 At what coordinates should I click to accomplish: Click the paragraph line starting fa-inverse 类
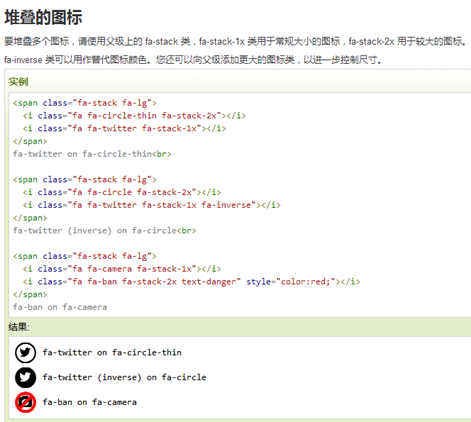click(193, 60)
